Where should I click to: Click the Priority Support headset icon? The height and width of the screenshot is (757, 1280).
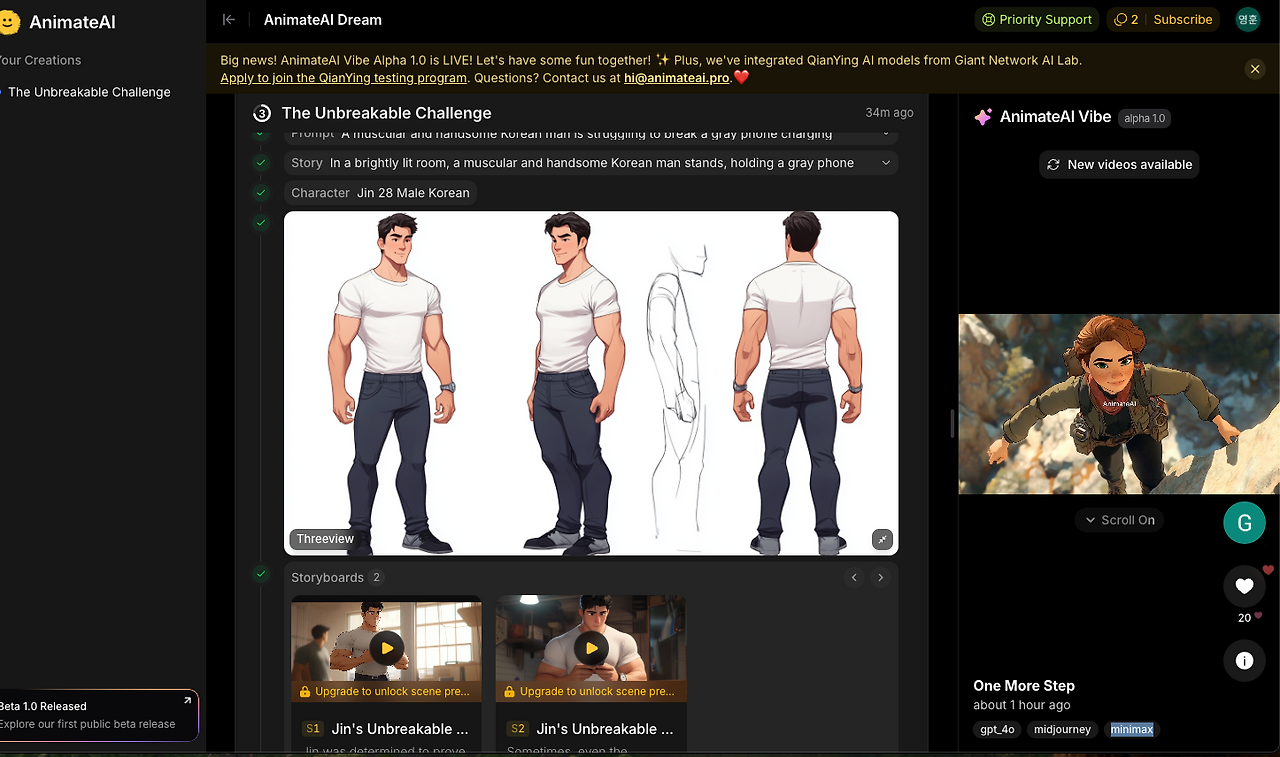(x=988, y=19)
